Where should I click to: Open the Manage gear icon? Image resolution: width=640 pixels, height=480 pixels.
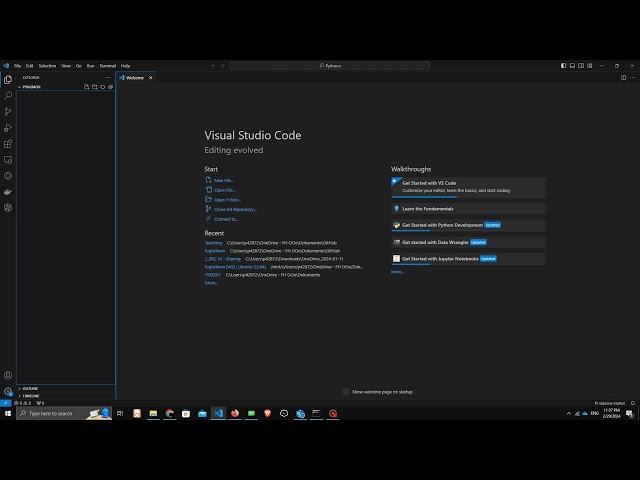(8, 391)
